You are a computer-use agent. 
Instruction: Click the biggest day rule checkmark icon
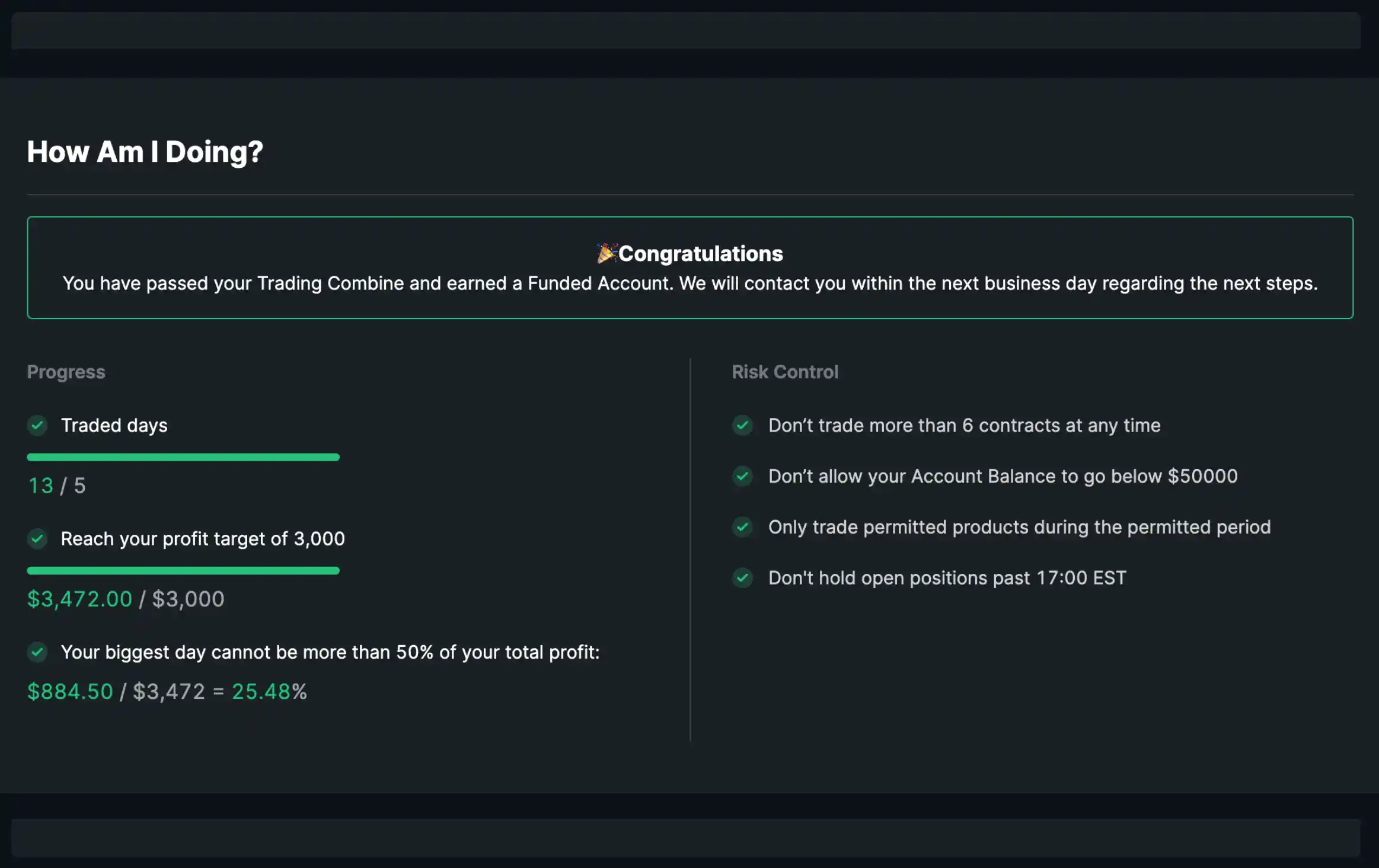[37, 652]
